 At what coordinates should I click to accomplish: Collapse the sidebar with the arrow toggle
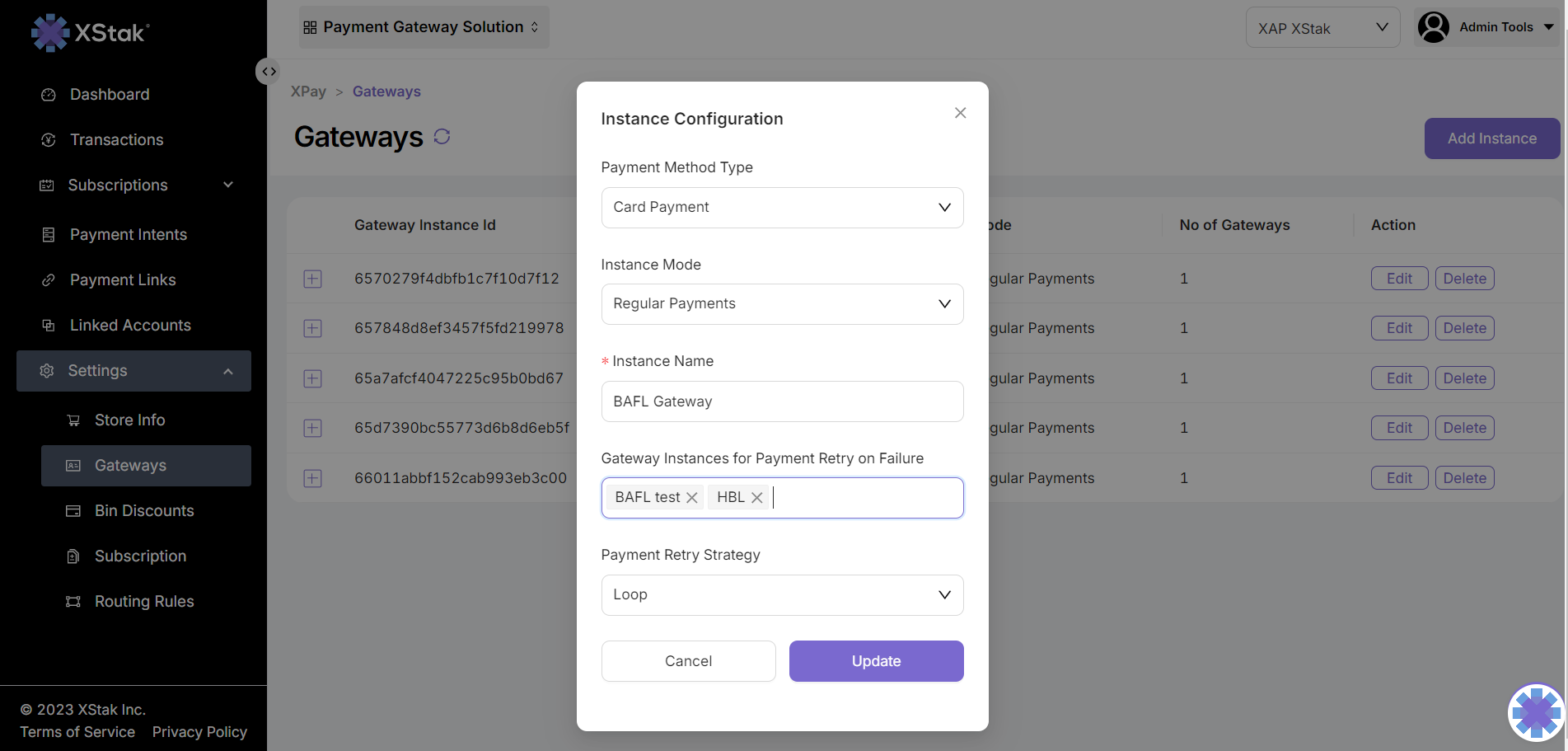point(269,72)
